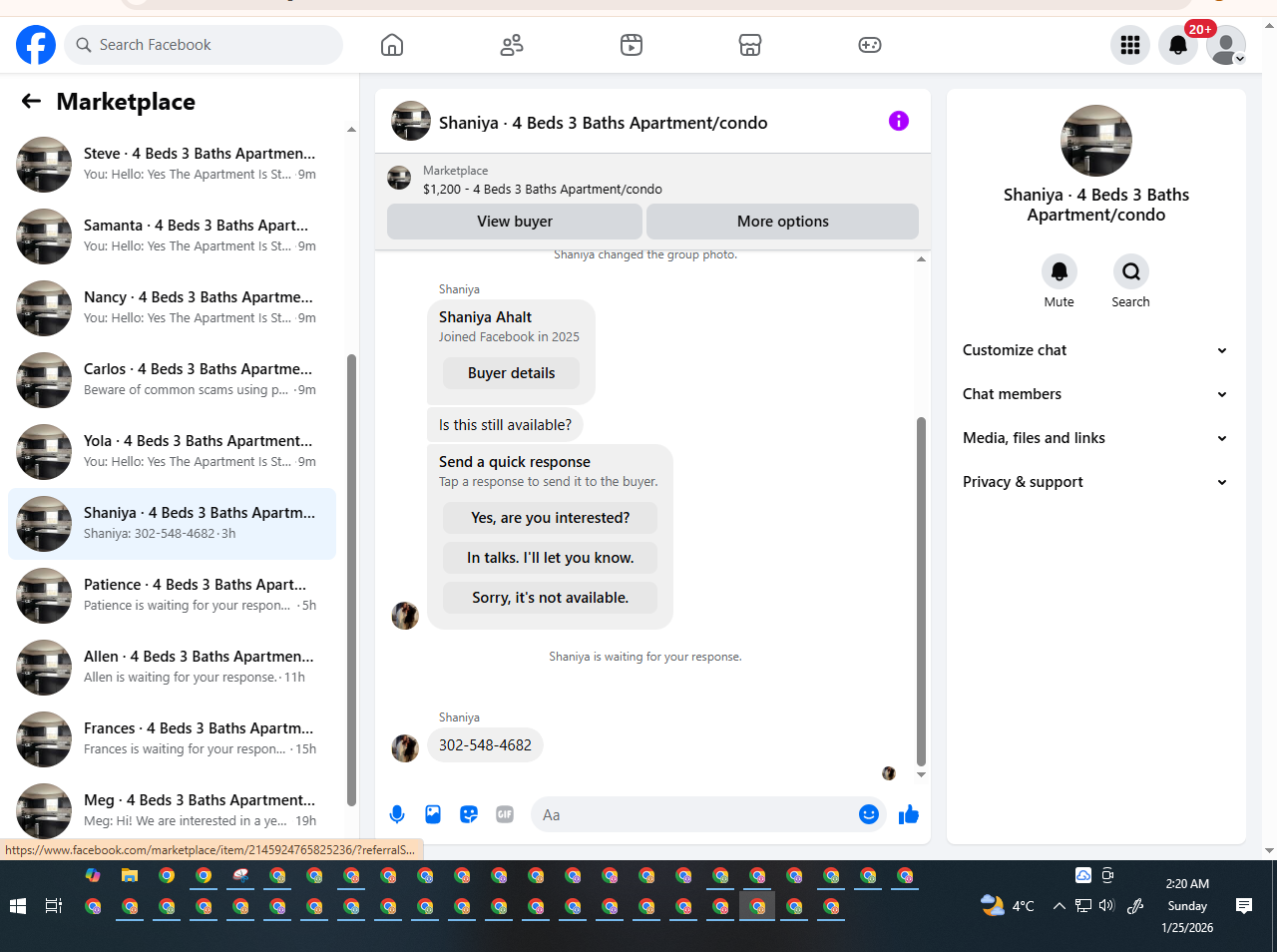
Task: Open File Explorer from the taskbar
Action: coord(130,875)
